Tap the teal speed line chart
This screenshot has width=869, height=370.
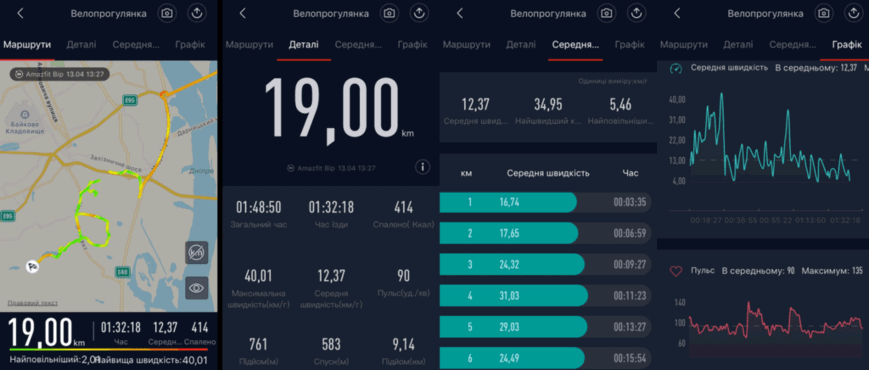[769, 137]
